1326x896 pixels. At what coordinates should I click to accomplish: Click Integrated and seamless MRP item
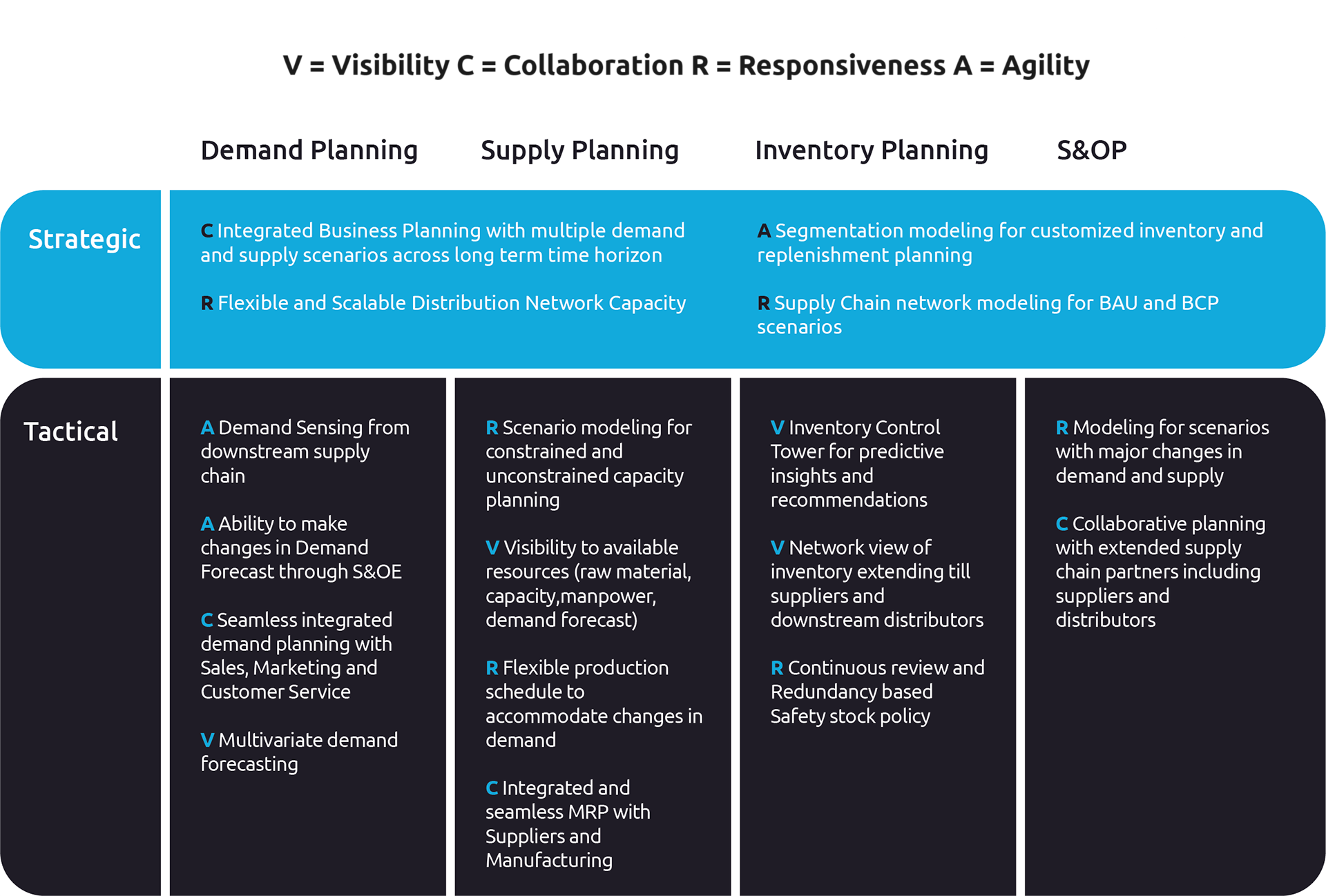[x=567, y=824]
